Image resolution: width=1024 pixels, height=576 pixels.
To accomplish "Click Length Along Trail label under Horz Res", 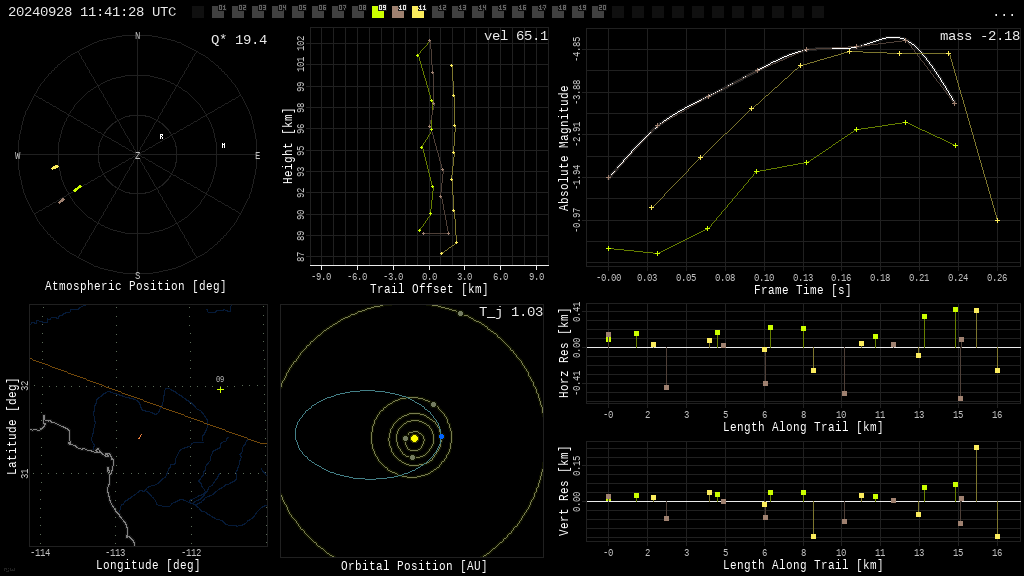I will point(803,426).
